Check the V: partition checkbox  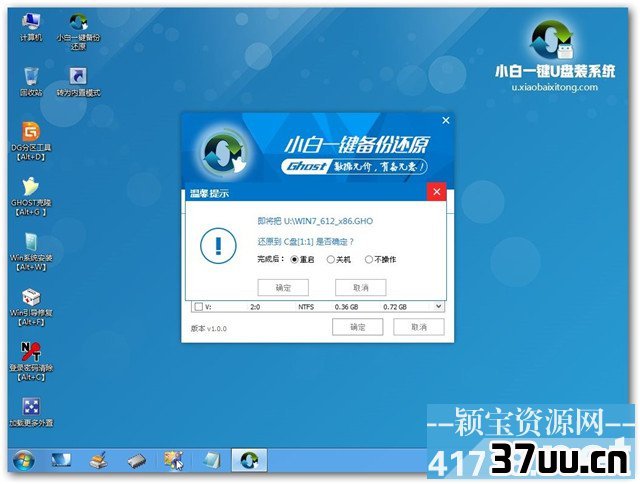click(199, 306)
